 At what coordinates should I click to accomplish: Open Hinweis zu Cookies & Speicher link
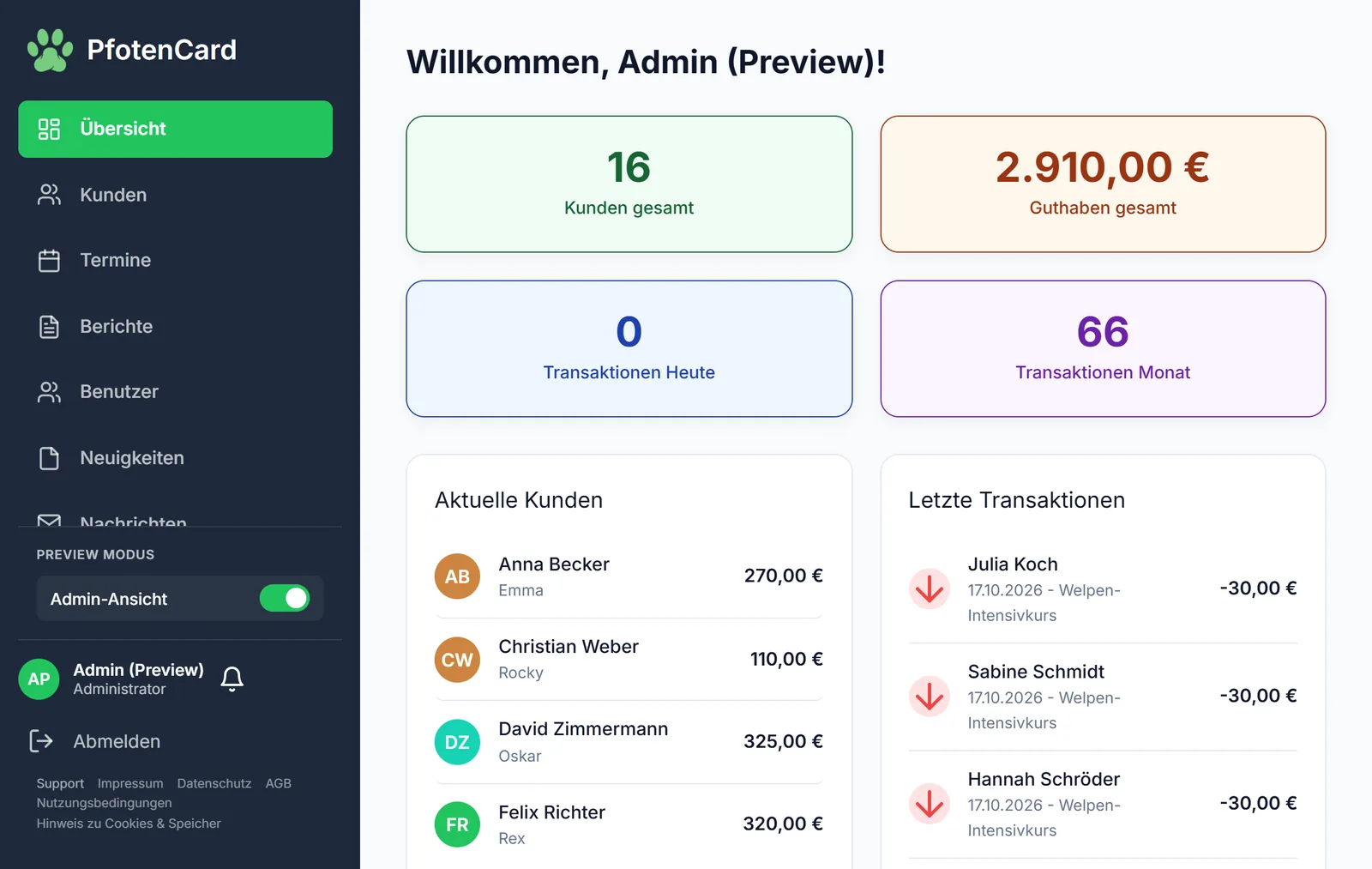pos(129,824)
